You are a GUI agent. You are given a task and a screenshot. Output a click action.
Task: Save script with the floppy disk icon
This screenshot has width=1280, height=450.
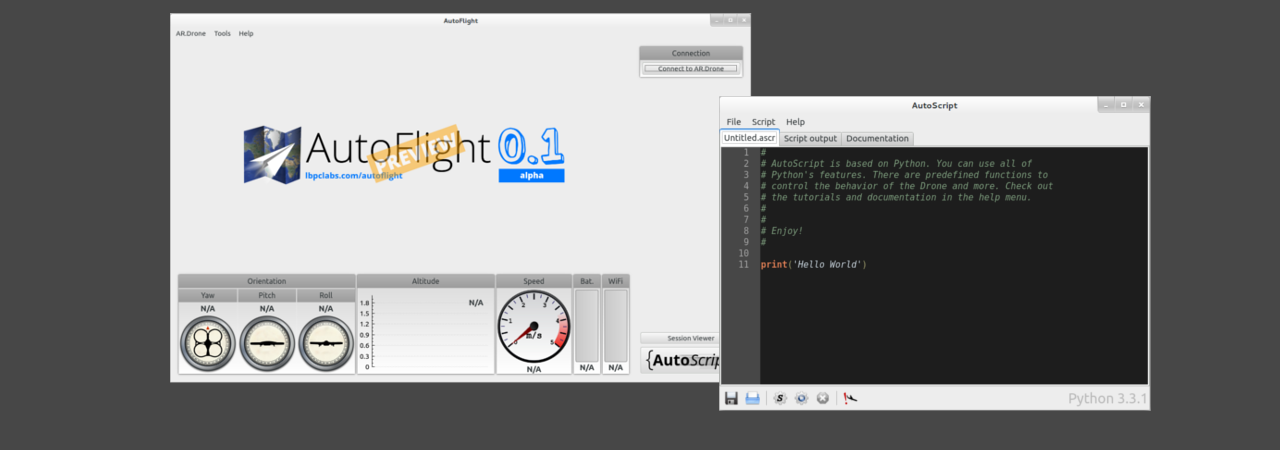731,398
